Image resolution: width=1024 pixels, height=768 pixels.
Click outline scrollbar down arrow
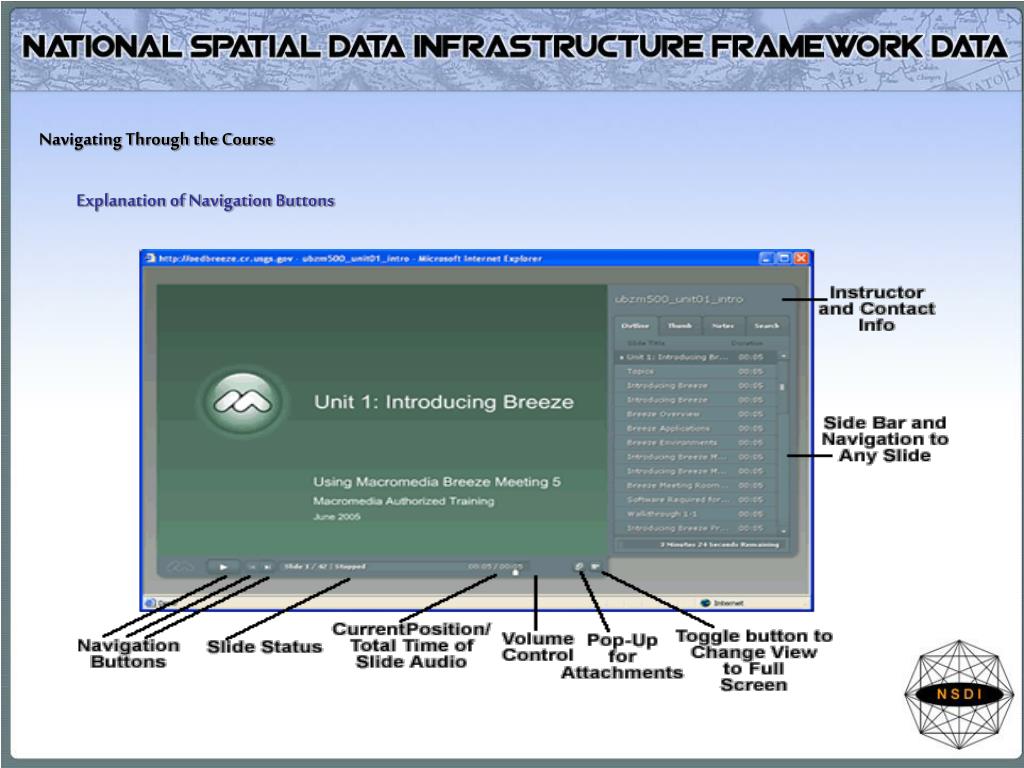pos(783,532)
